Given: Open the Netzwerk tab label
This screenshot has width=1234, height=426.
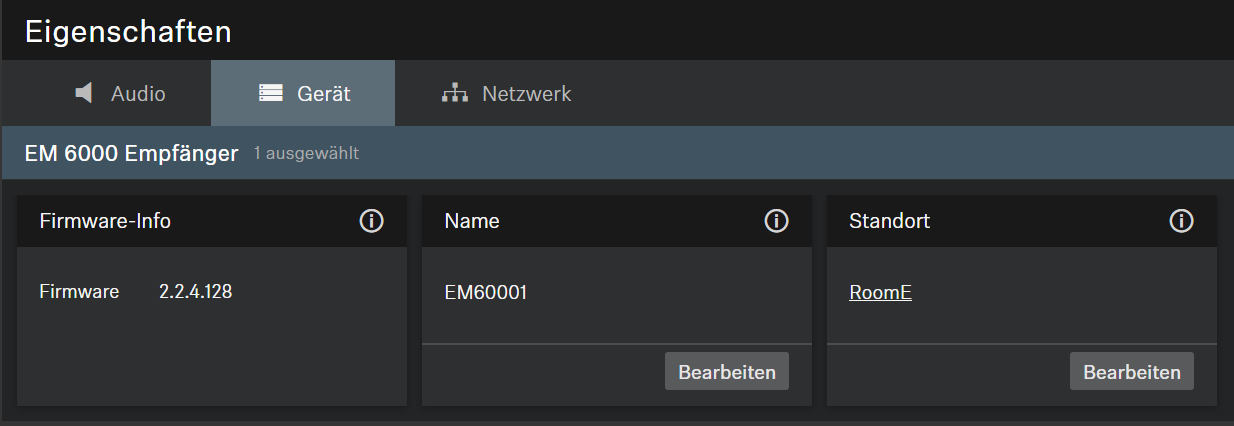Looking at the screenshot, I should click(526, 94).
